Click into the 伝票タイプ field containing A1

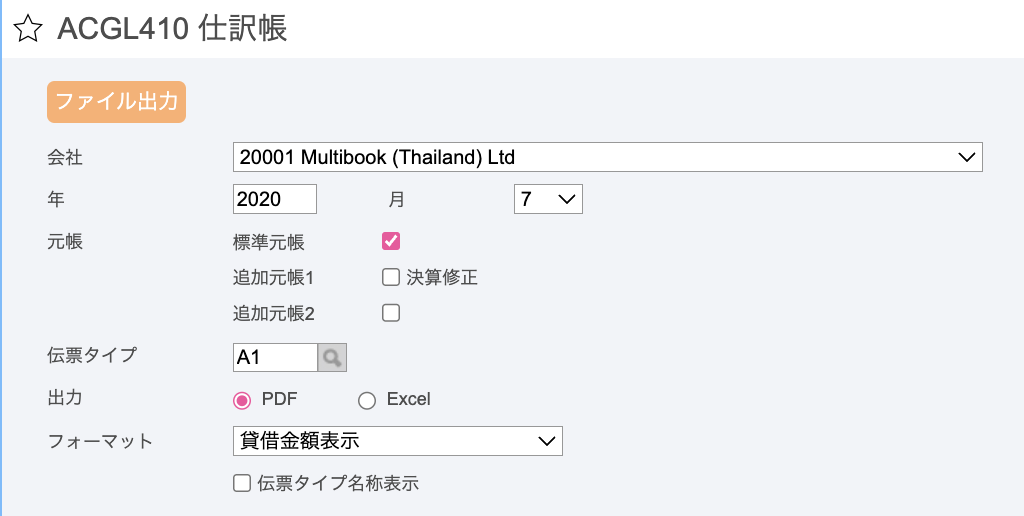point(275,357)
